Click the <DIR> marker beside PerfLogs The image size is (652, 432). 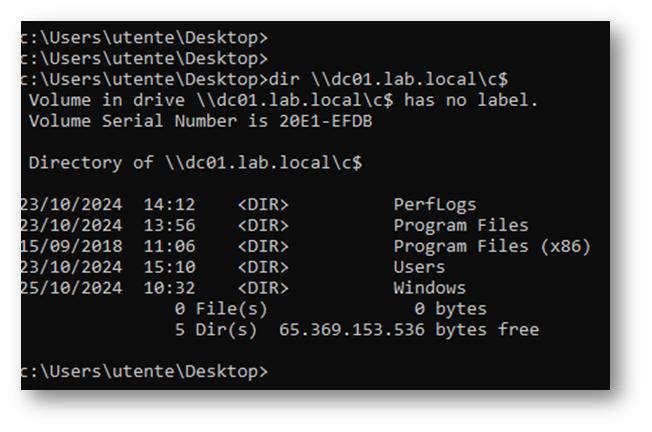click(262, 205)
